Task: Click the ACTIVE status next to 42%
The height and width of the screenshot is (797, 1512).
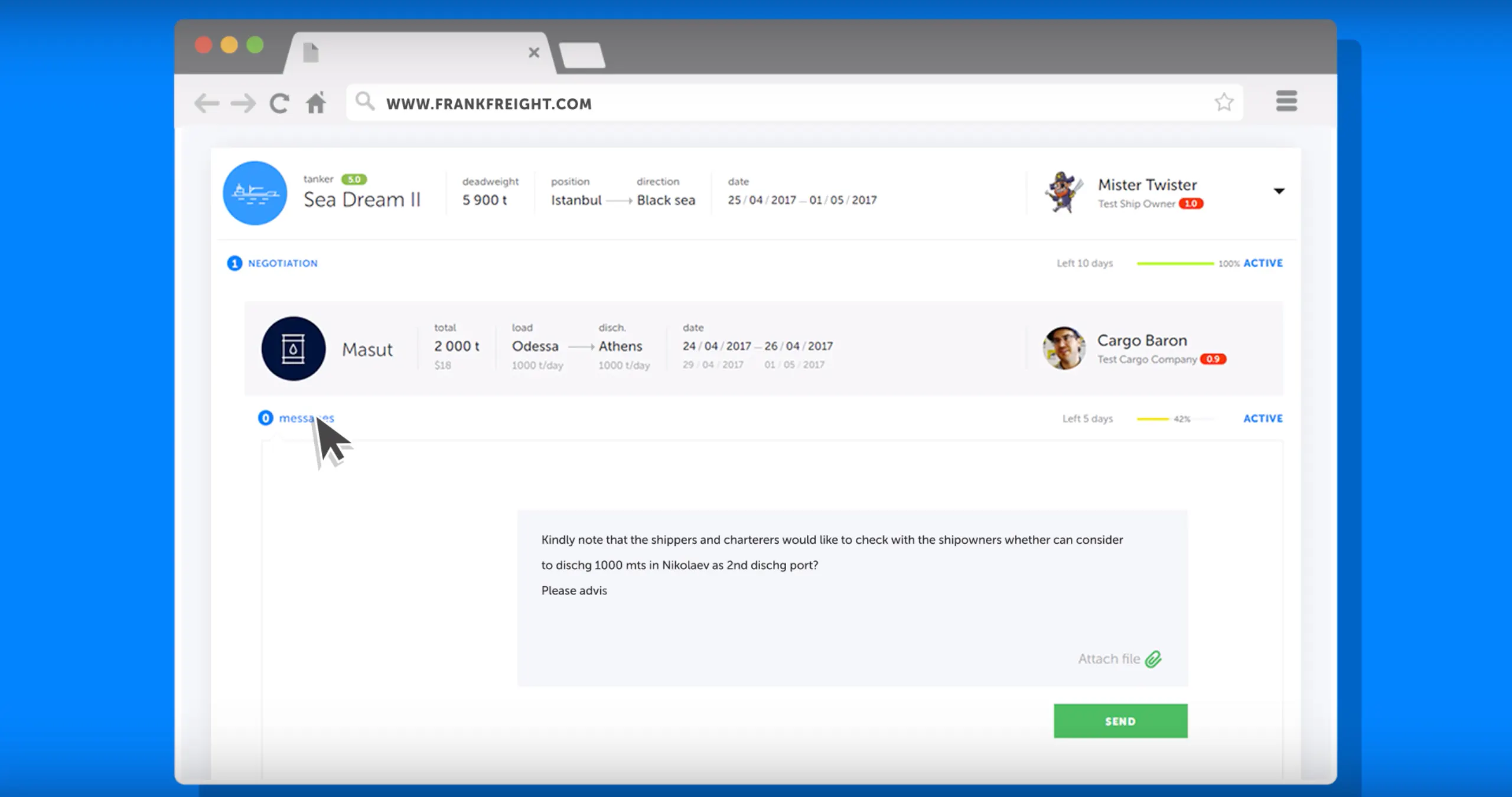Action: tap(1263, 419)
